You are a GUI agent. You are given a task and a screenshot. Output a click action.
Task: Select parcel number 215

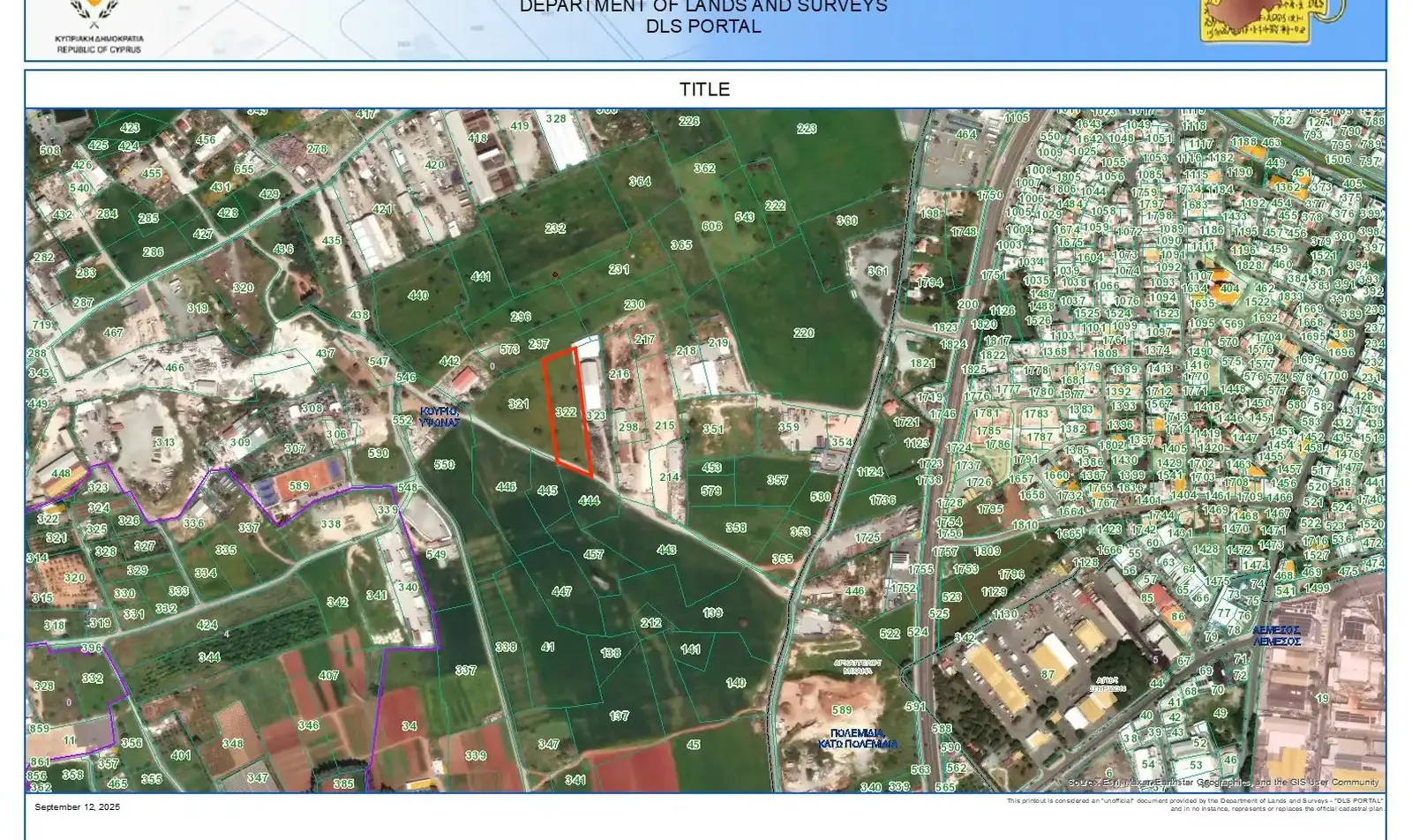click(665, 425)
